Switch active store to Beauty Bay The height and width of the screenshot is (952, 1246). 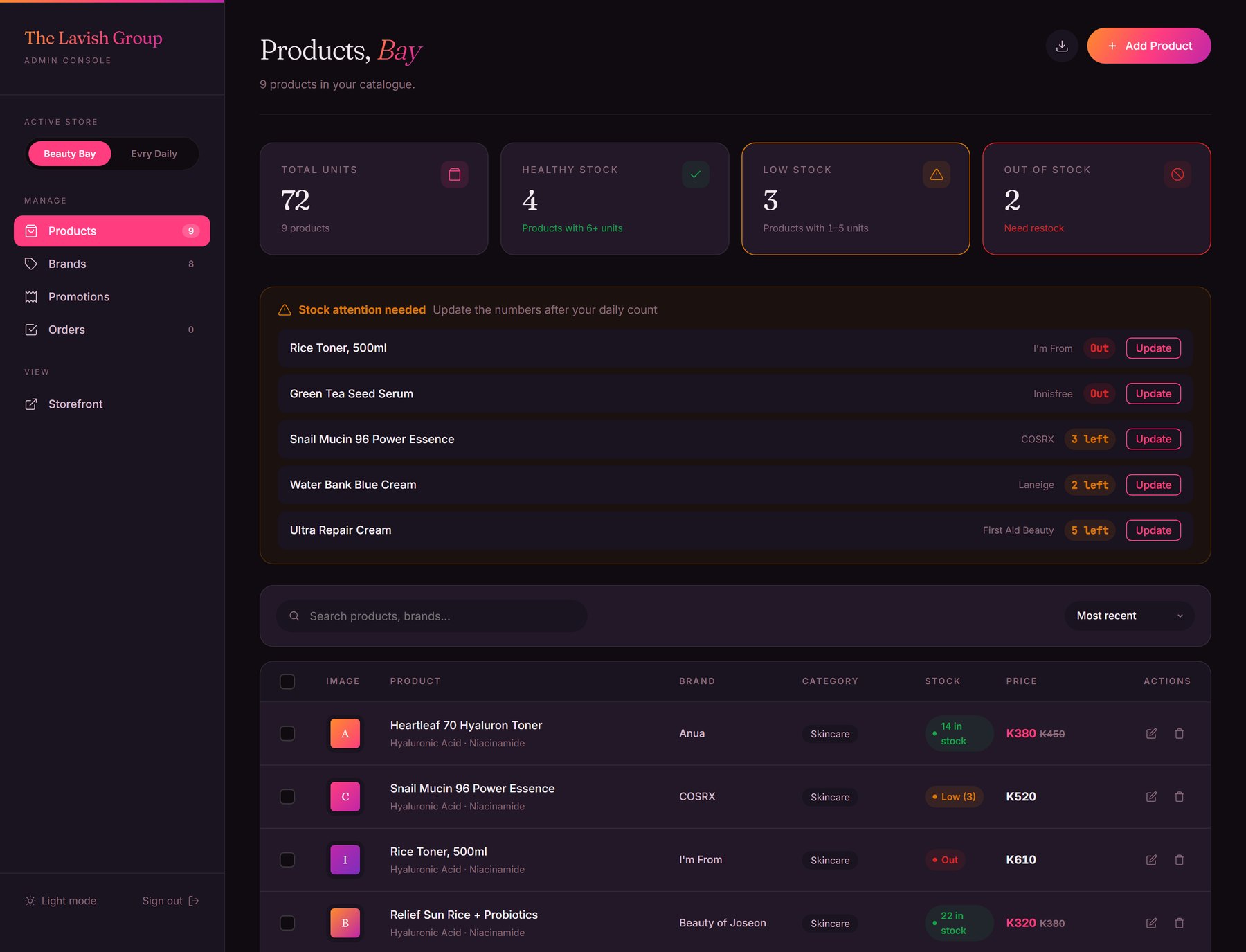(x=70, y=154)
